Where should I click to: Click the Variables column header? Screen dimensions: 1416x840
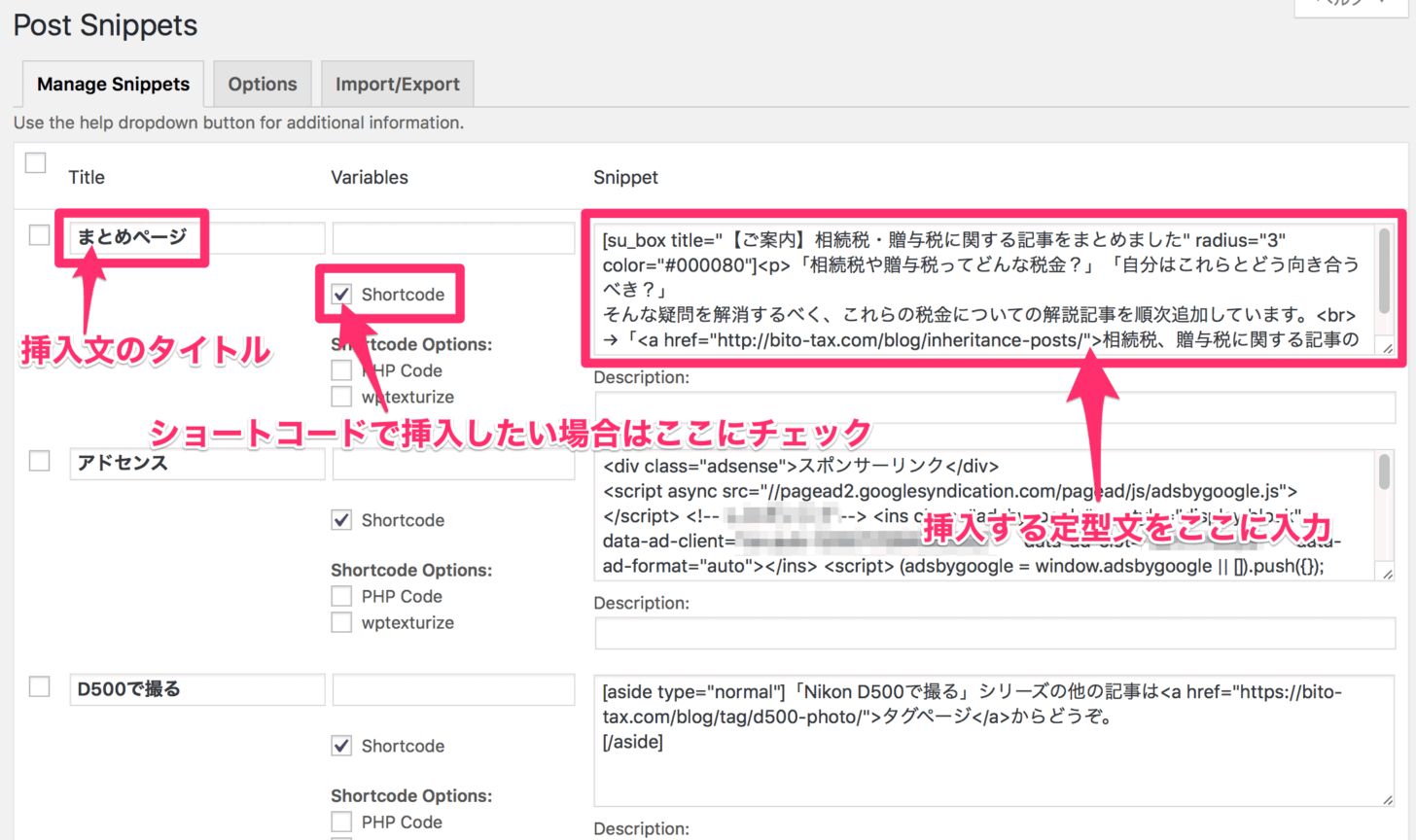coord(370,177)
